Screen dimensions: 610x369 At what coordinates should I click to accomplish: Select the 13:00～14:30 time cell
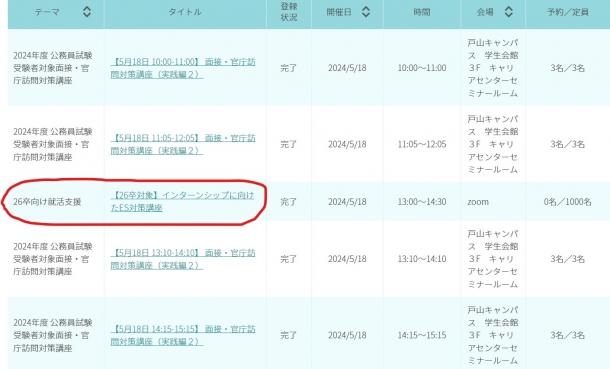click(422, 202)
